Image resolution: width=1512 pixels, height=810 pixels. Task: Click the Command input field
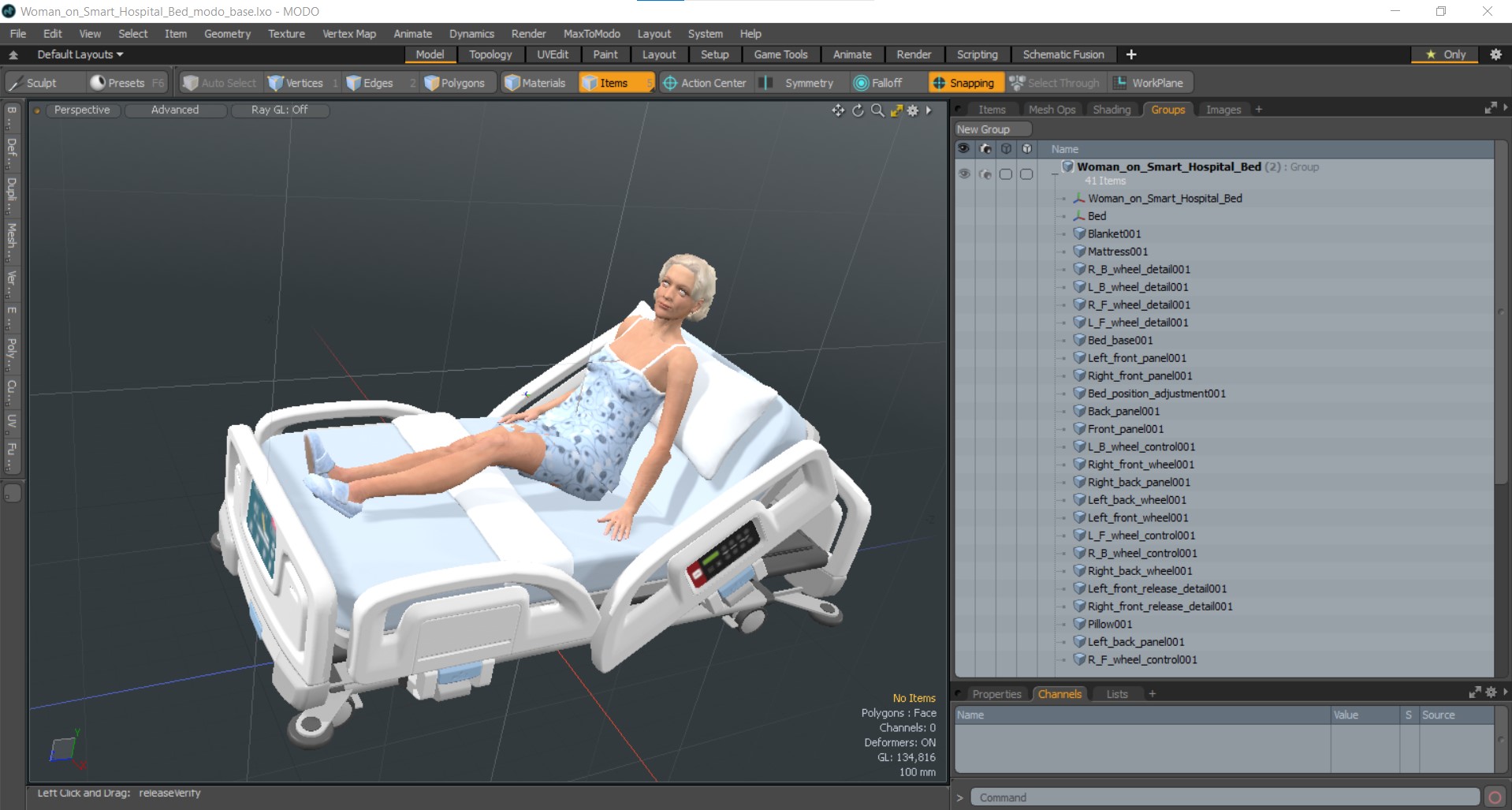click(x=1224, y=797)
